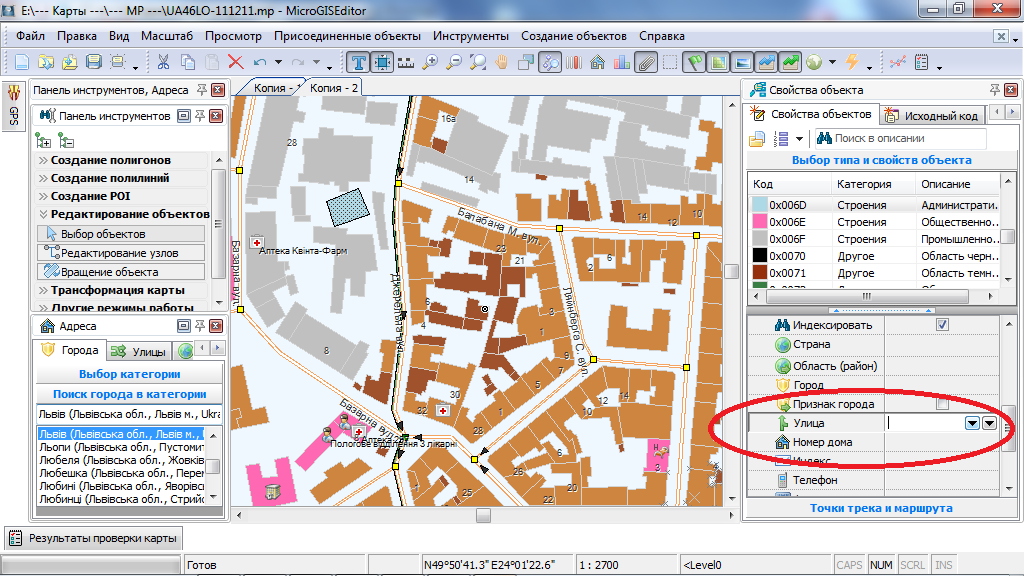Open the globe icon dropdown arrow
The width and height of the screenshot is (1024, 576).
[832, 62]
